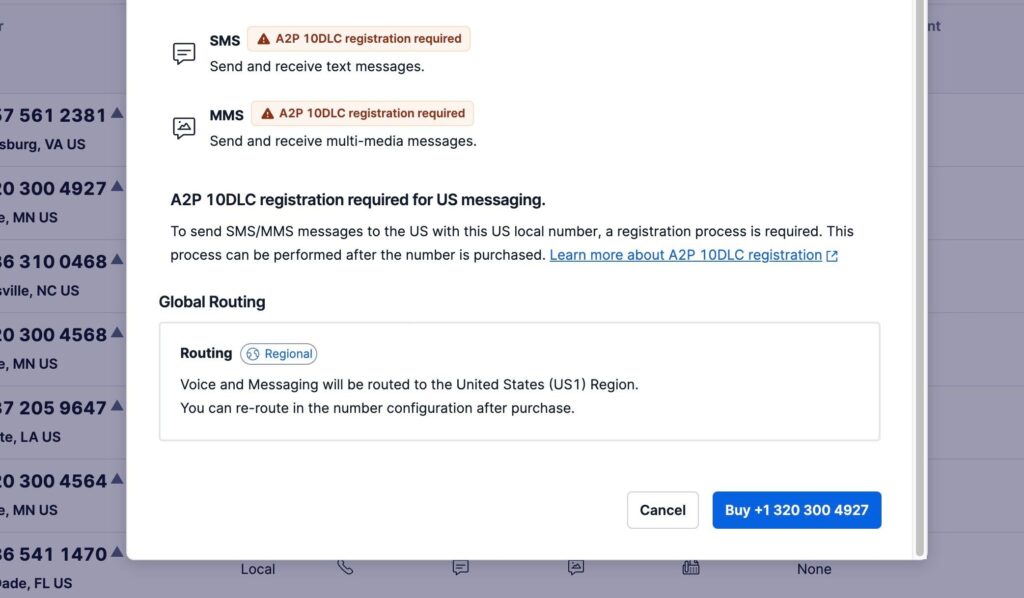Click the external link icon after registration link
The width and height of the screenshot is (1024, 598).
pos(832,256)
